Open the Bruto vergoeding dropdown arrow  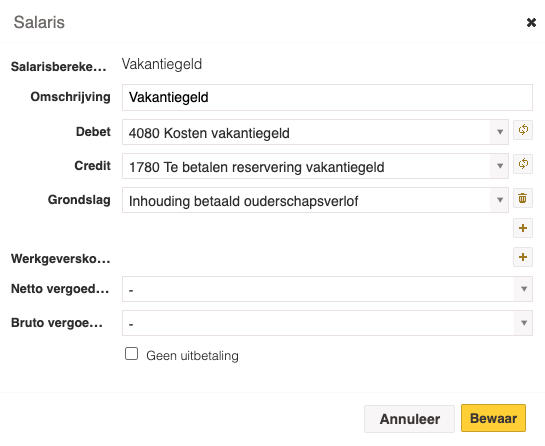(524, 323)
